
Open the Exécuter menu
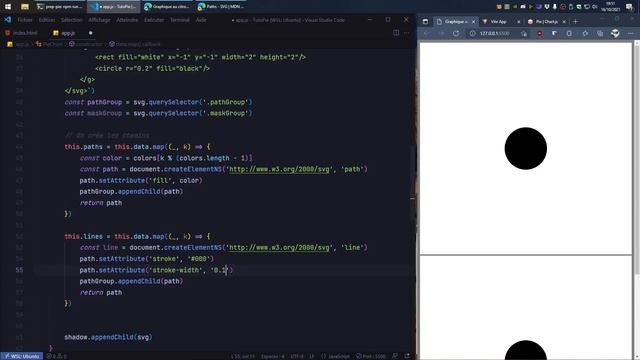pyautogui.click(x=154, y=20)
